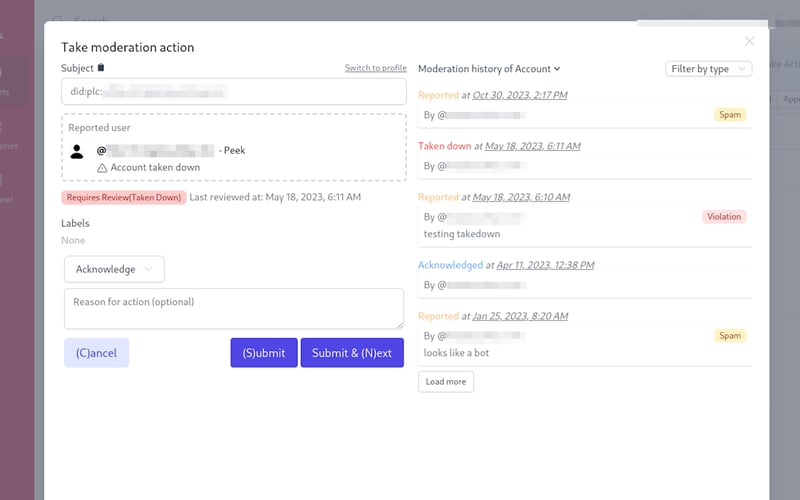Screen dimensions: 800x500
Task: Open the Oct 30, 2023, 2:17 PM timestamp
Action: [x=520, y=95]
